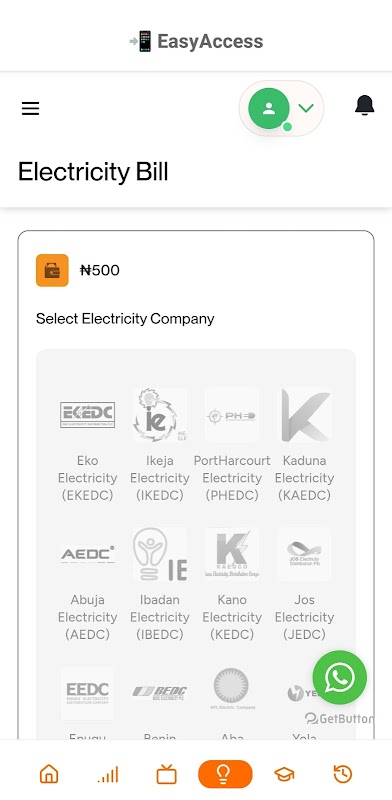Open the education graduation cap tab

click(284, 774)
